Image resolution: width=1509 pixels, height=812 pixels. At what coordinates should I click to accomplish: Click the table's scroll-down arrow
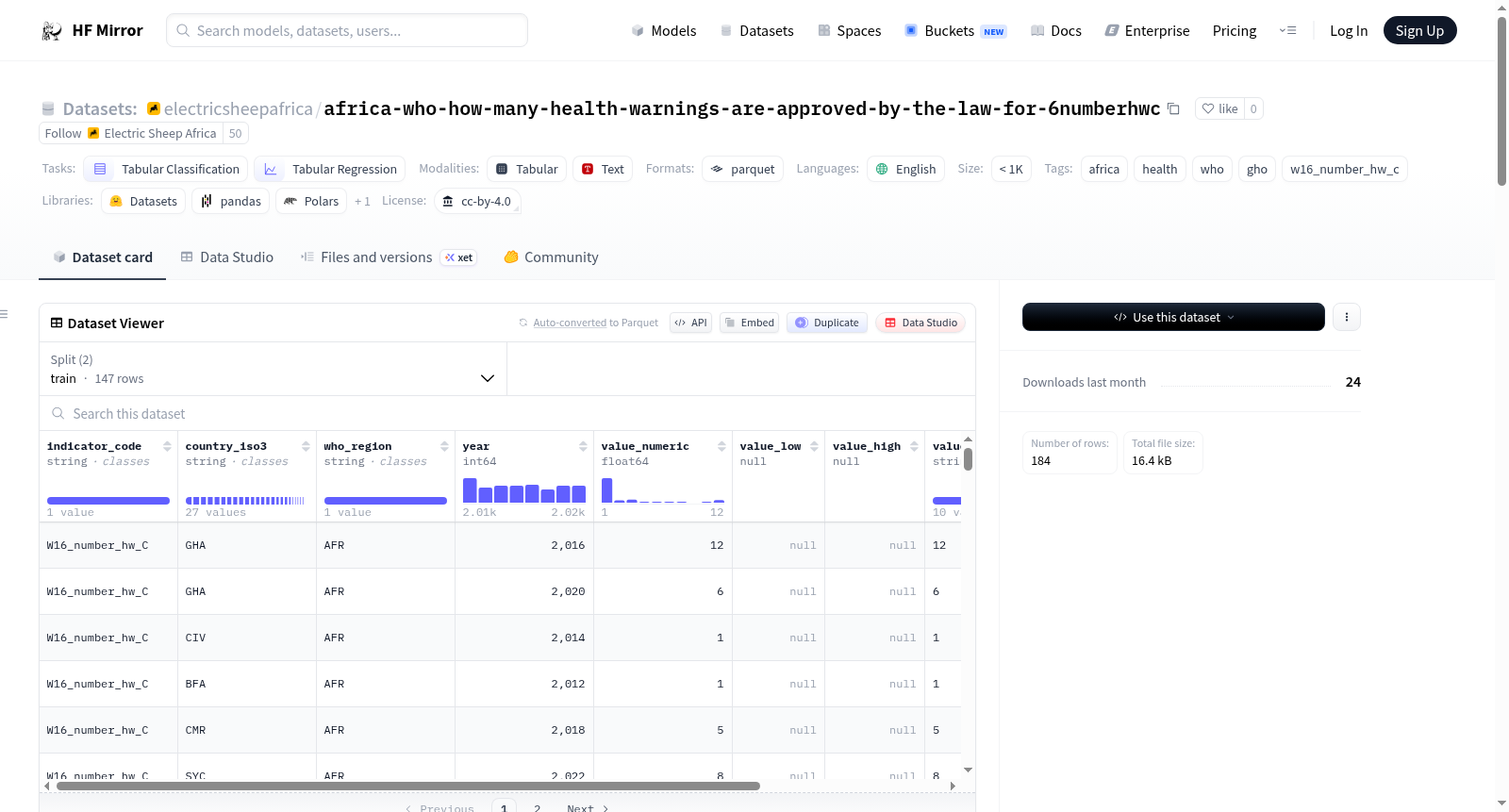pyautogui.click(x=968, y=771)
